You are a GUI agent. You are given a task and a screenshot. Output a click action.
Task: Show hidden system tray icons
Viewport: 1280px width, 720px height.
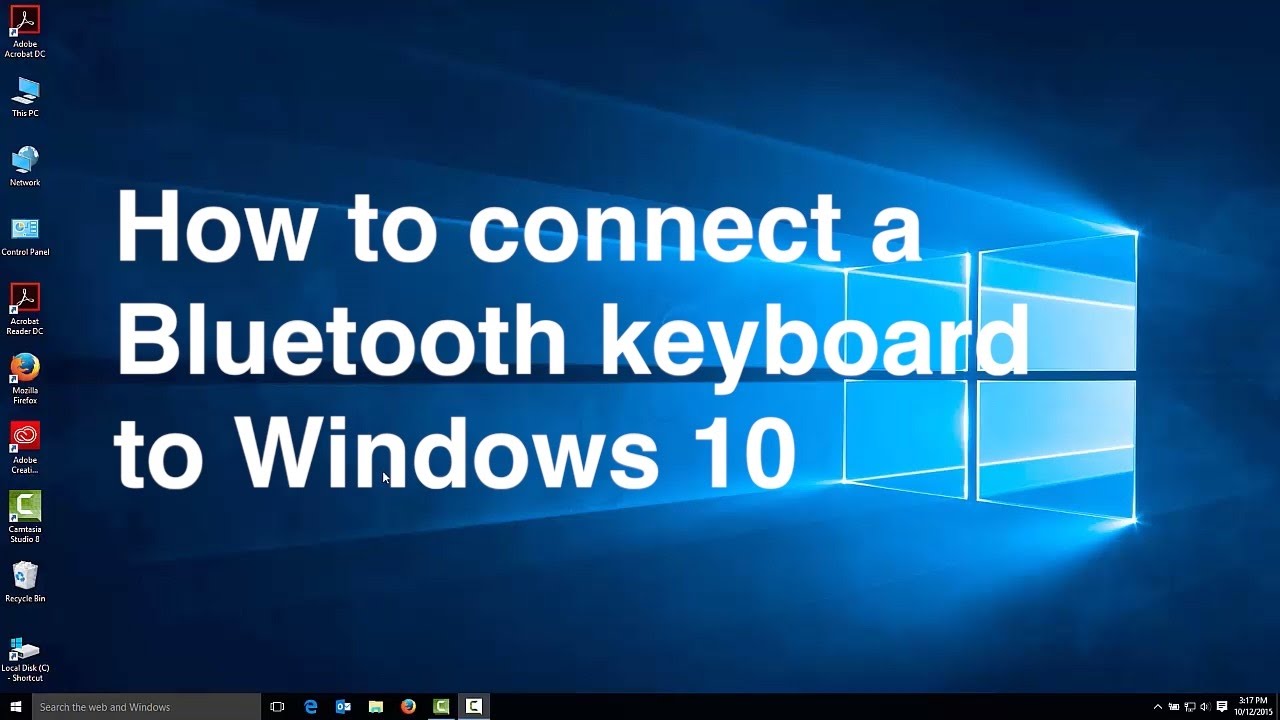click(x=1158, y=707)
